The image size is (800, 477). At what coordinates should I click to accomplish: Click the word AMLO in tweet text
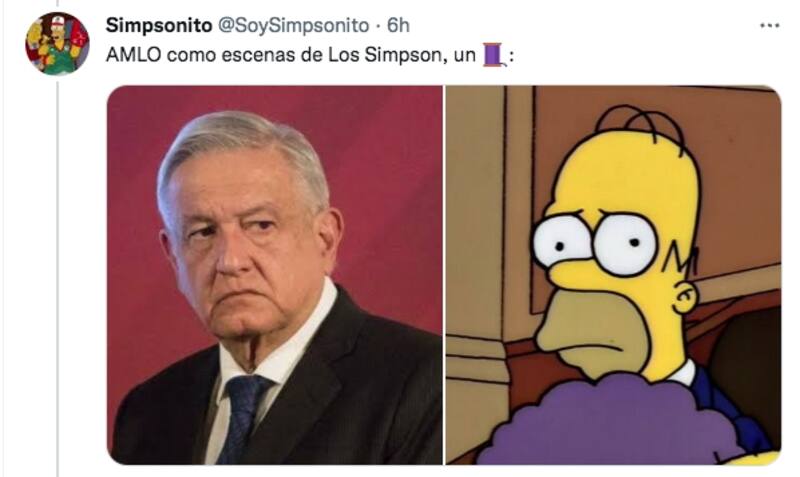click(133, 55)
